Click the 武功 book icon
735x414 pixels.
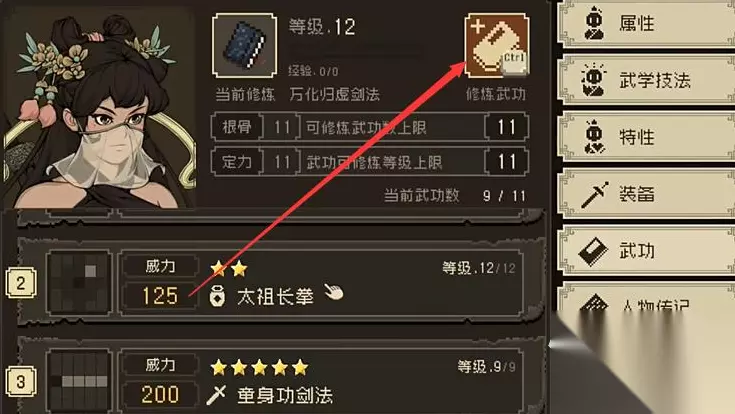point(593,251)
